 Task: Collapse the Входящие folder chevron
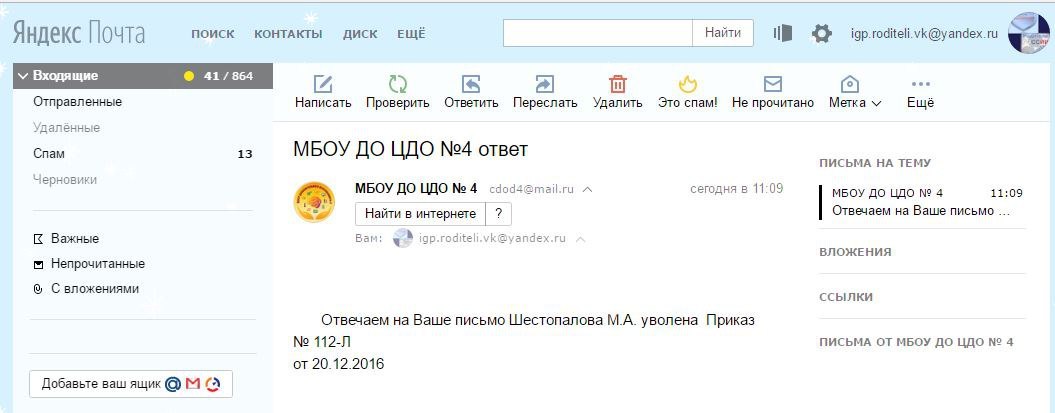[x=22, y=76]
